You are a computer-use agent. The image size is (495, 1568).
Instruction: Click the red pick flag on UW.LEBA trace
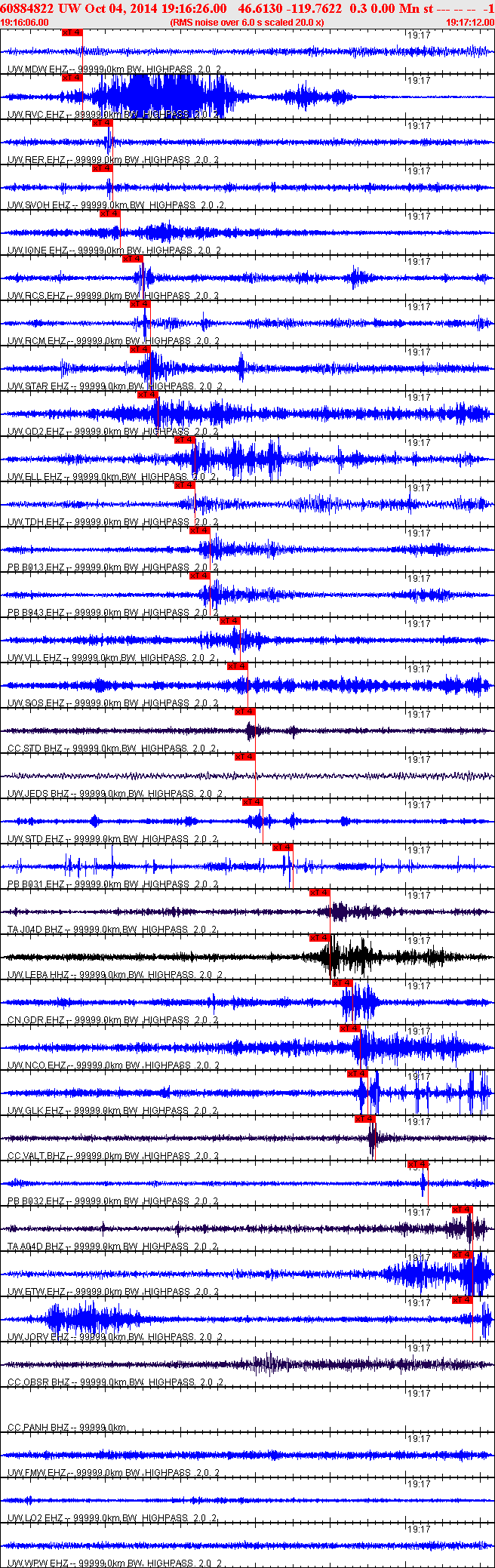click(x=320, y=938)
